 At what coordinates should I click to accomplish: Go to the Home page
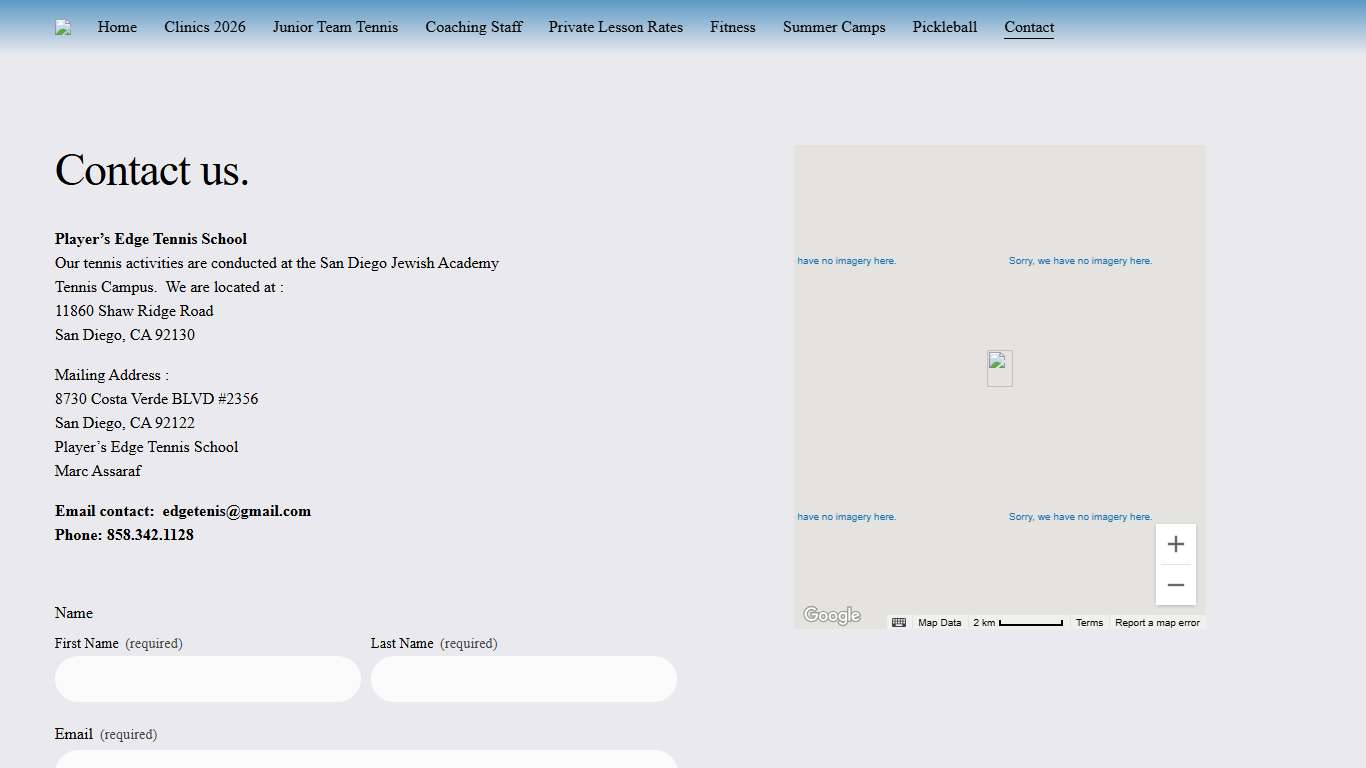117,27
